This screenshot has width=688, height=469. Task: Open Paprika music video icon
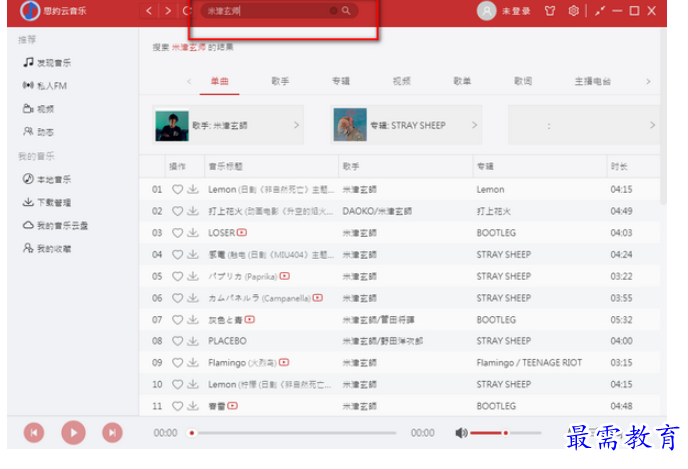point(285,276)
